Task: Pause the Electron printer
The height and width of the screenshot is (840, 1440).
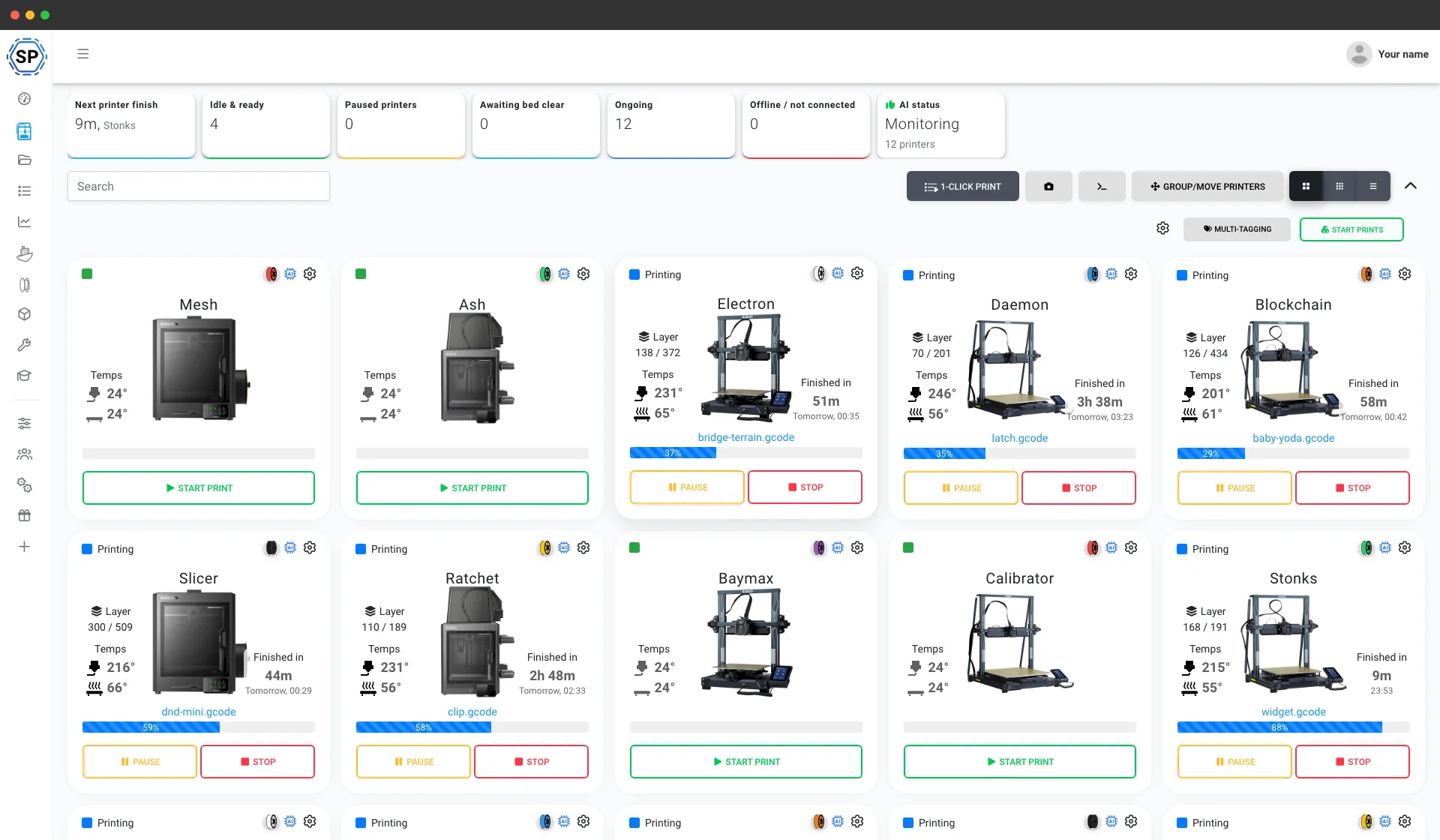Action: pos(687,487)
